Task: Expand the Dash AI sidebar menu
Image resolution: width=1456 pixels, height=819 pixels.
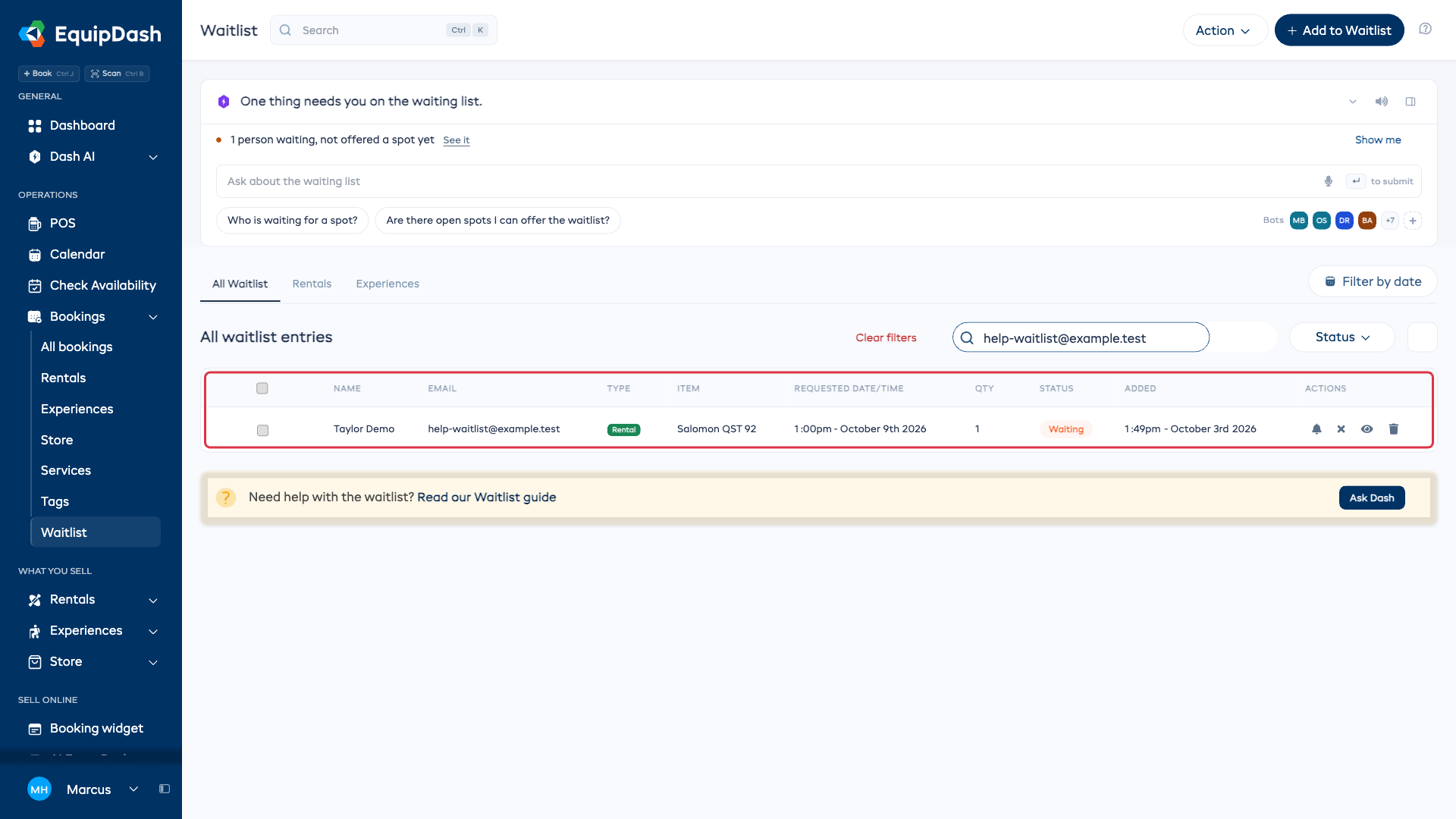Action: (x=153, y=157)
